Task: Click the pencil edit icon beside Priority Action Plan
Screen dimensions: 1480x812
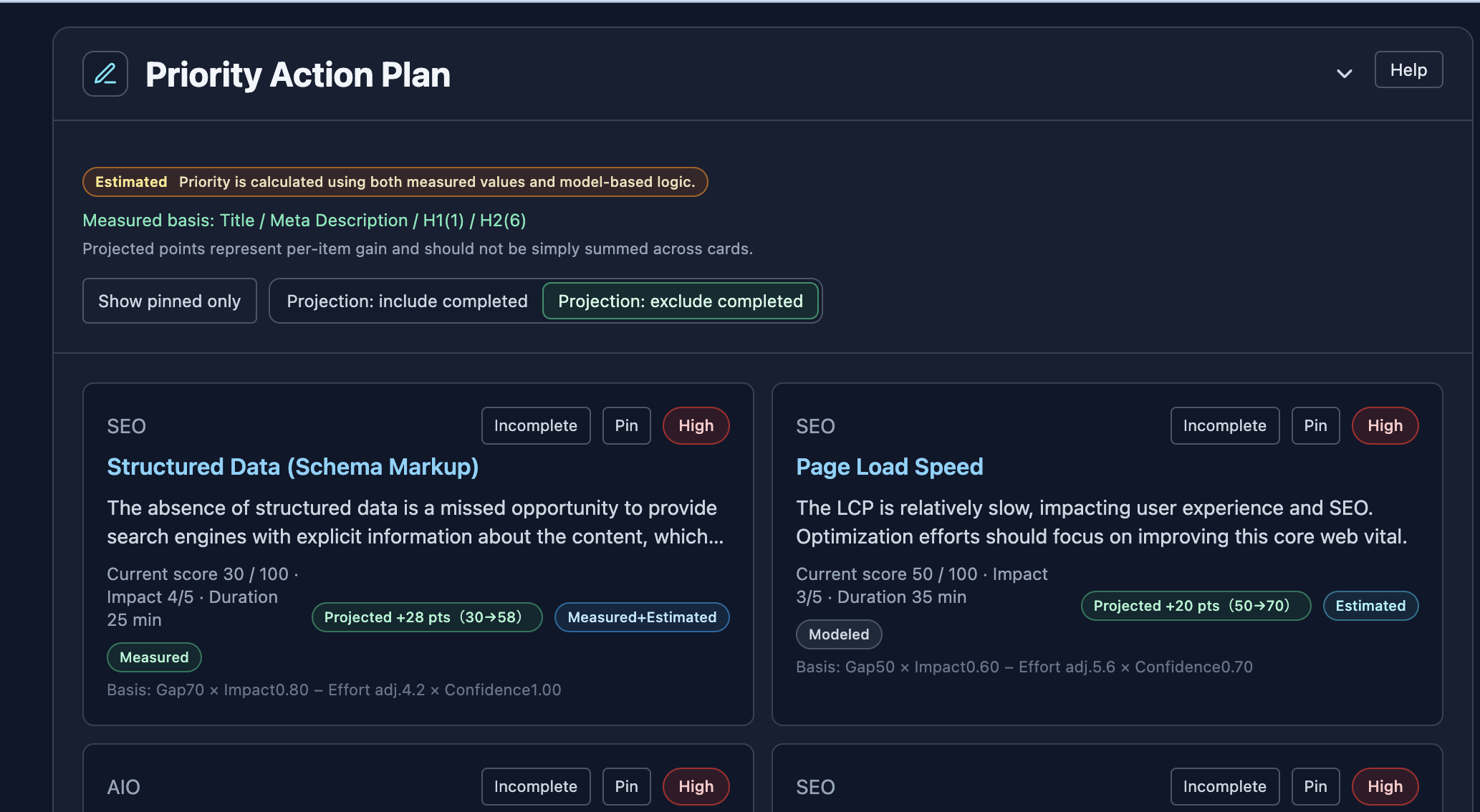Action: point(105,73)
